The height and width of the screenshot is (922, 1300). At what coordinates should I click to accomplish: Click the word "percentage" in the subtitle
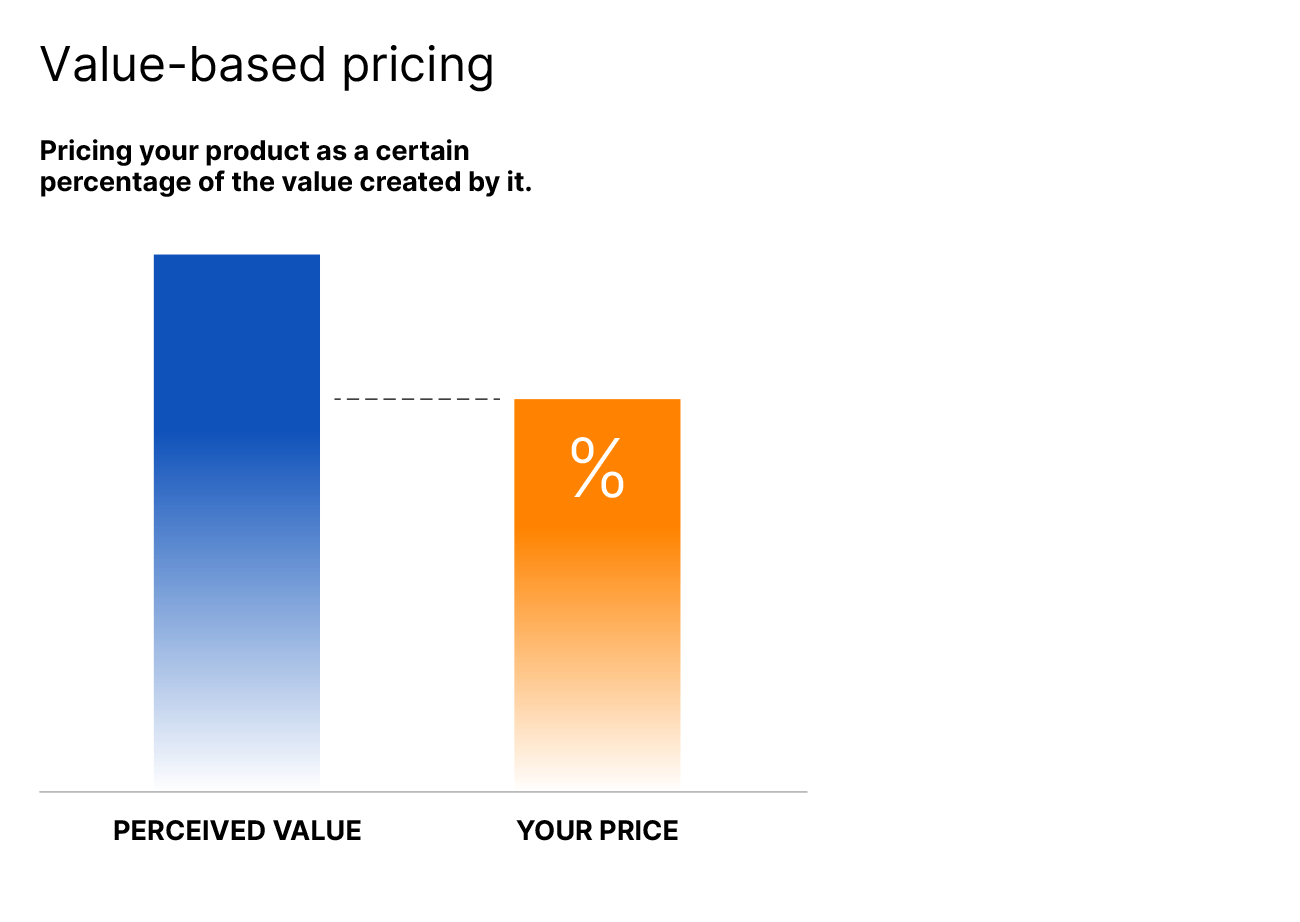pos(103,185)
